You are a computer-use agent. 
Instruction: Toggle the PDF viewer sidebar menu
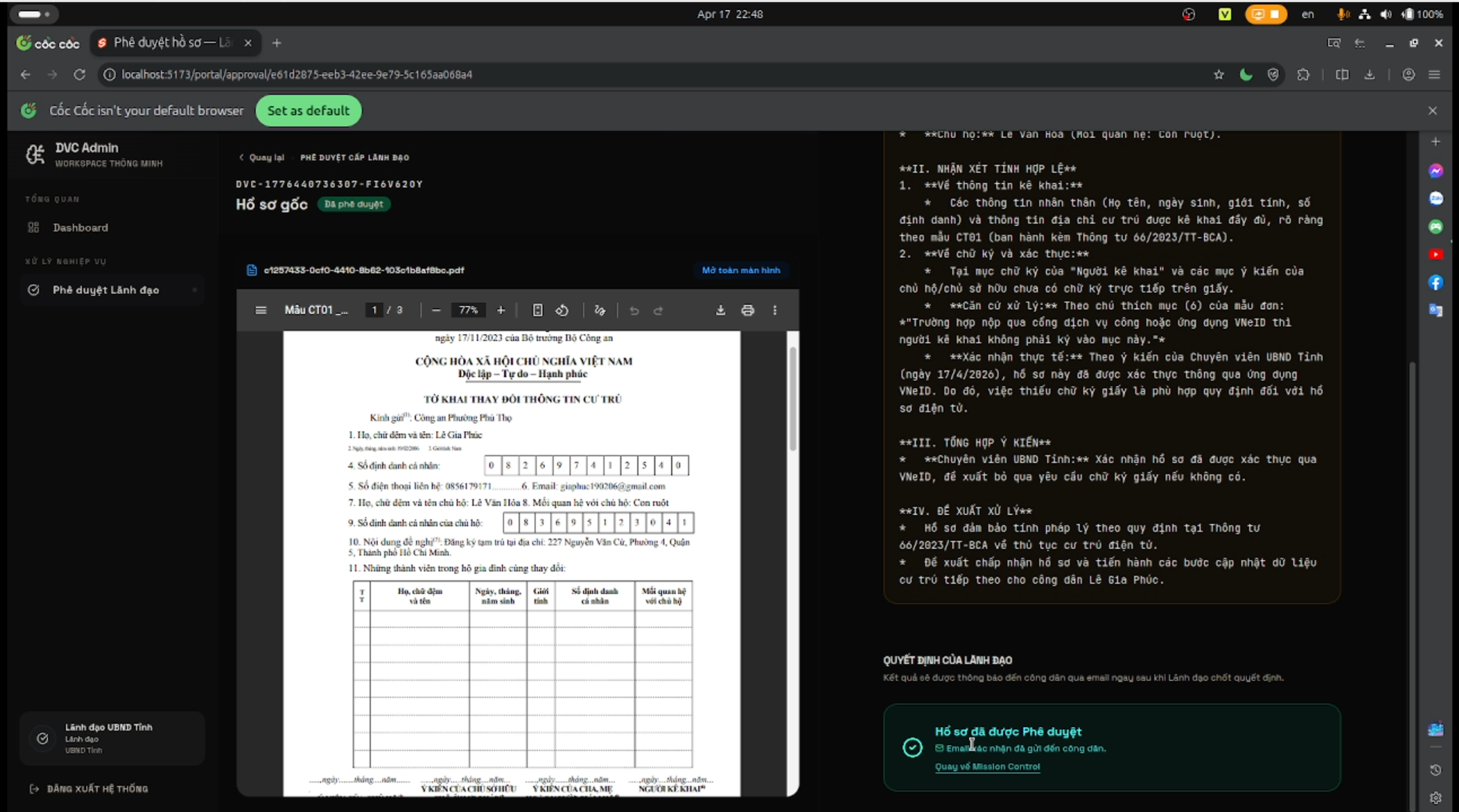pyautogui.click(x=261, y=311)
